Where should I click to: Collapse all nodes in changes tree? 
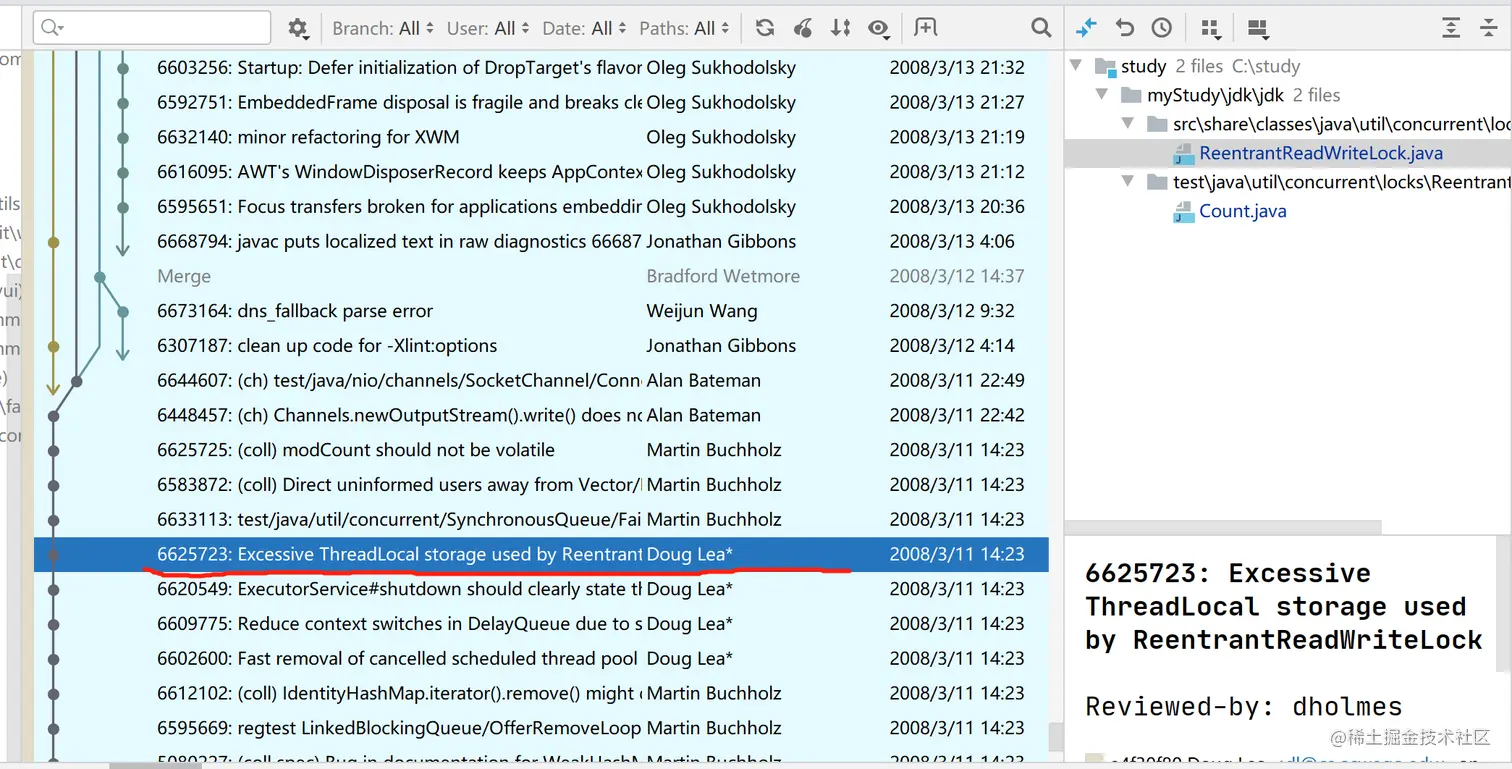click(x=1489, y=28)
